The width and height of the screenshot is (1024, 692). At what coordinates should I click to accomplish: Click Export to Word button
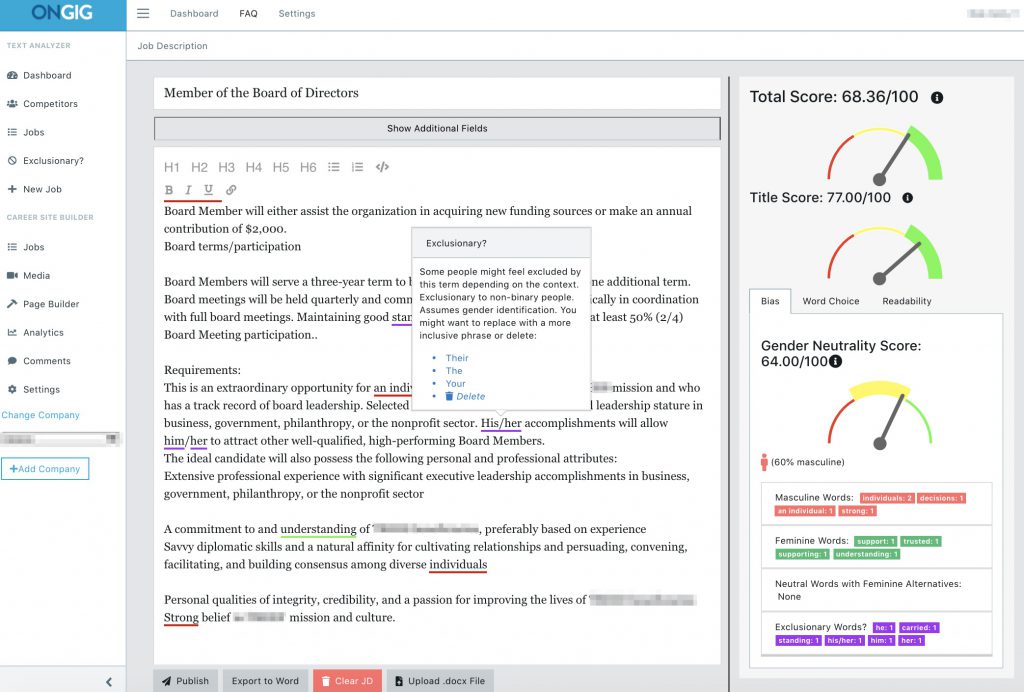point(265,681)
